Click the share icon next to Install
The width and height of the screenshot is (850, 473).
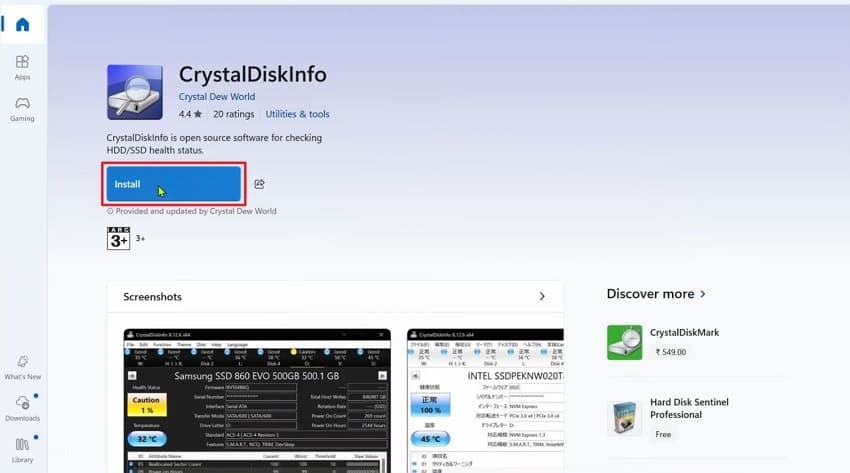coord(259,184)
